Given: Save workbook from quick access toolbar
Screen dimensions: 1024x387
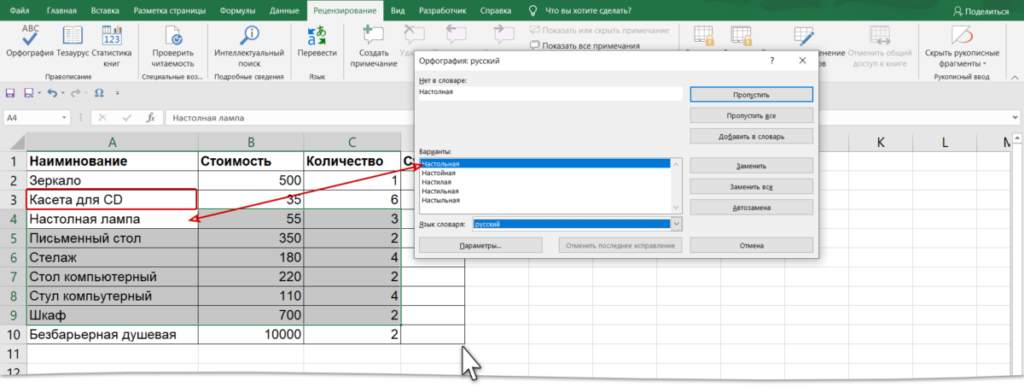Looking at the screenshot, I should coord(10,93).
